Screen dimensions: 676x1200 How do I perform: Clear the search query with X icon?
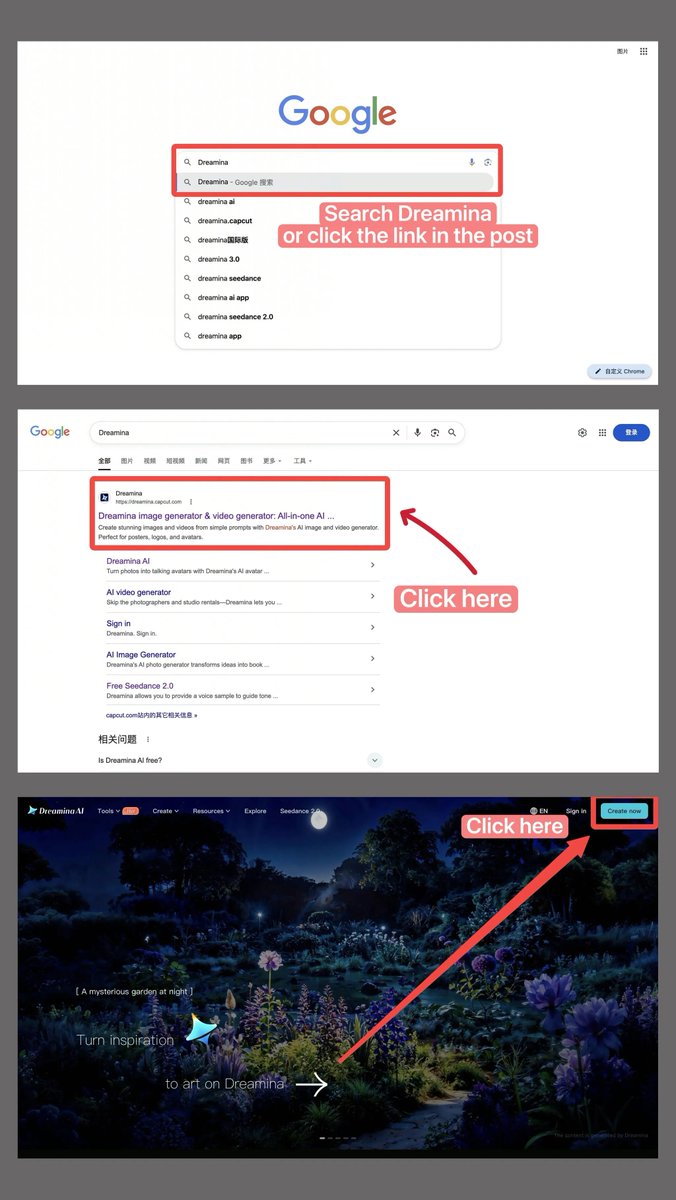click(x=396, y=433)
